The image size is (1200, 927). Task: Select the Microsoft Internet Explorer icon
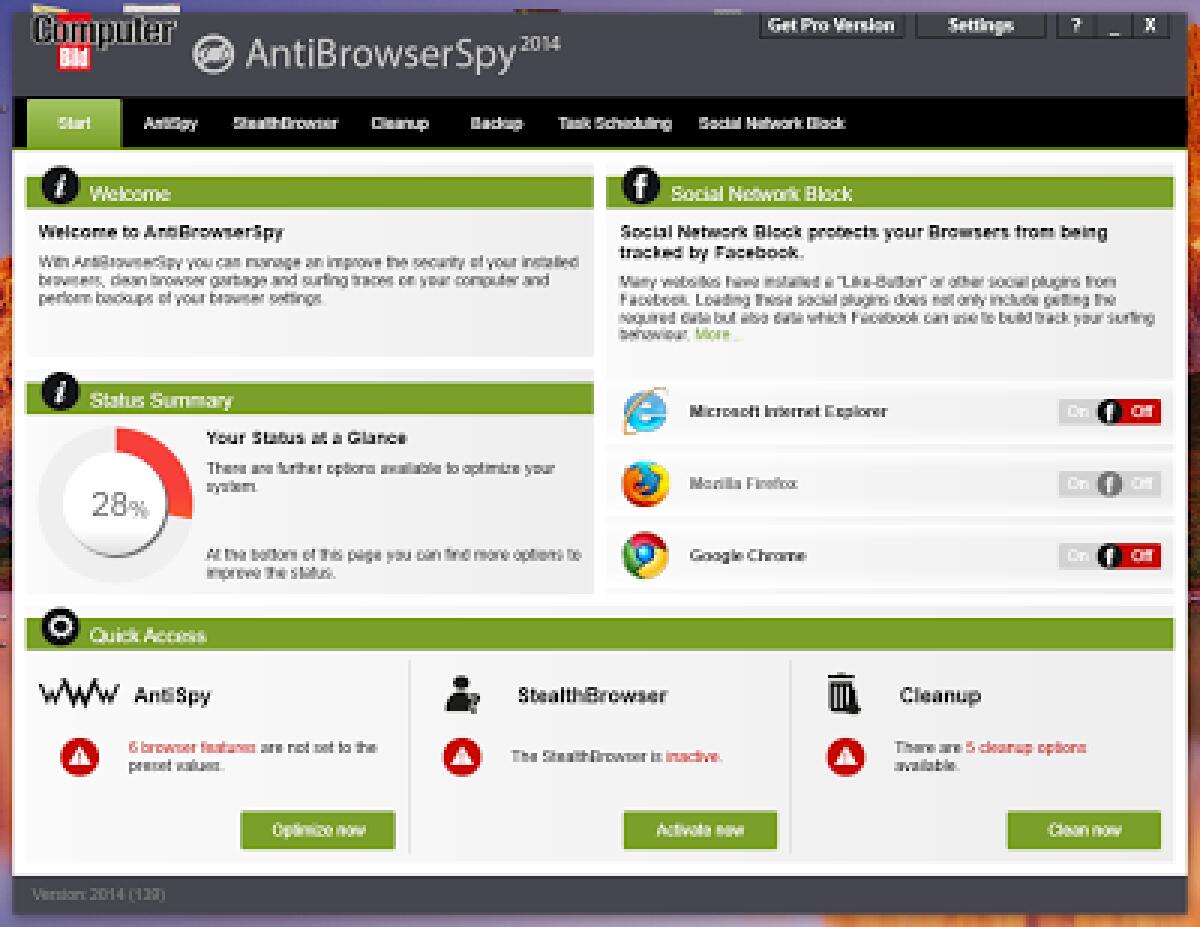pyautogui.click(x=643, y=411)
